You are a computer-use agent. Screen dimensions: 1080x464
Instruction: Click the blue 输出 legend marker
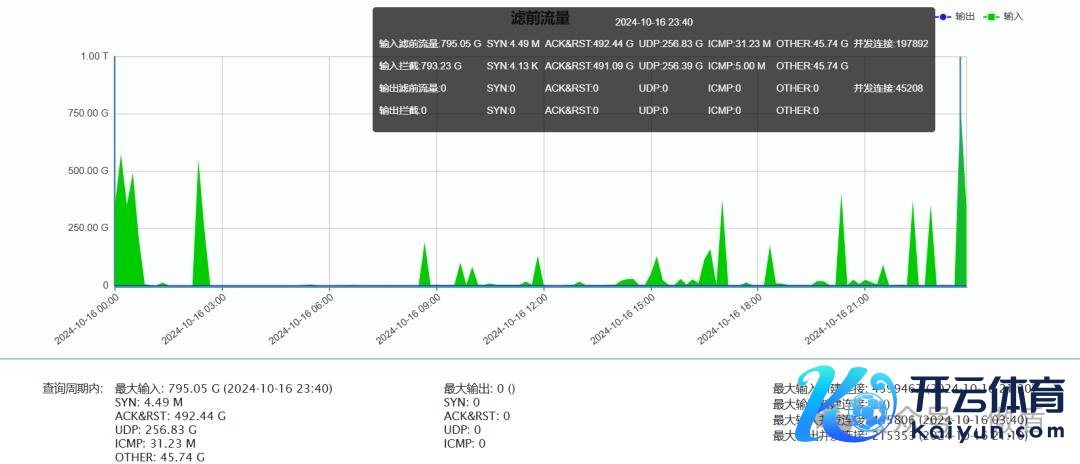point(942,17)
